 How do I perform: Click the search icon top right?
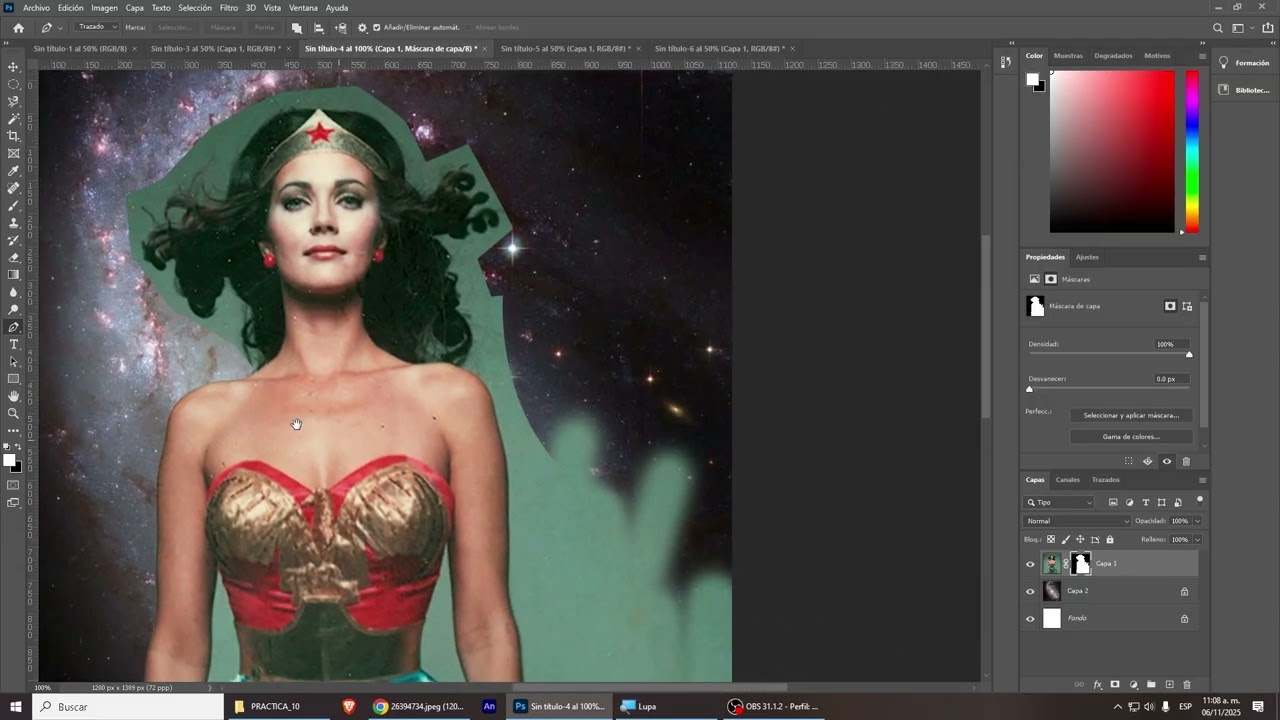pos(1217,28)
